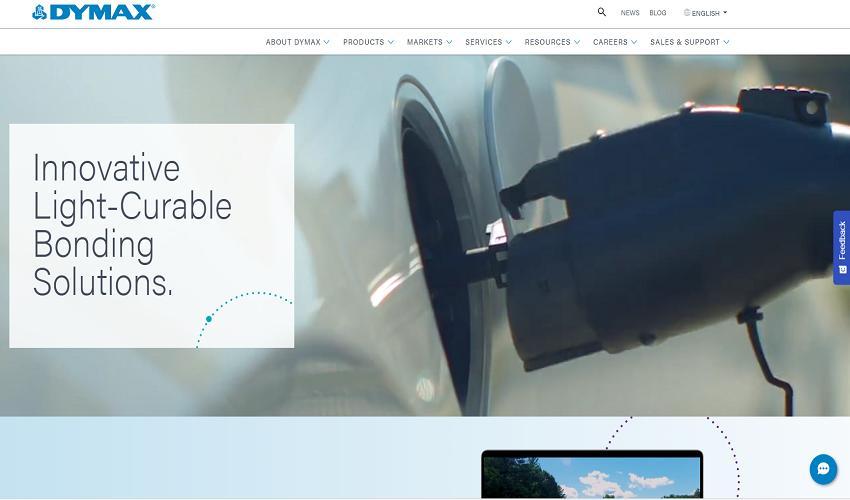Expand the chevron next to Resources
This screenshot has height=500, width=850.
(x=577, y=42)
